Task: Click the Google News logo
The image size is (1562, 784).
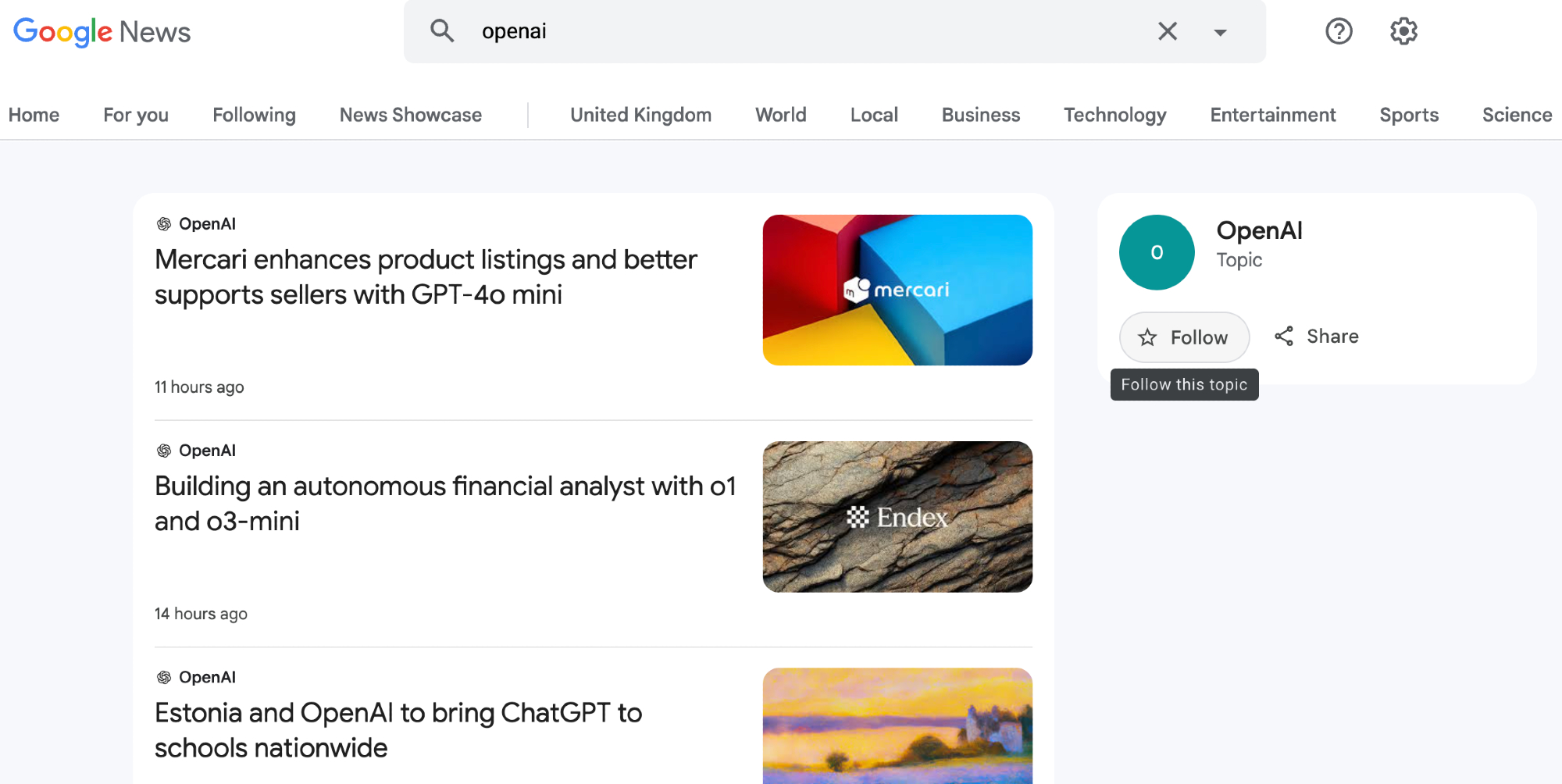Action: tap(102, 32)
